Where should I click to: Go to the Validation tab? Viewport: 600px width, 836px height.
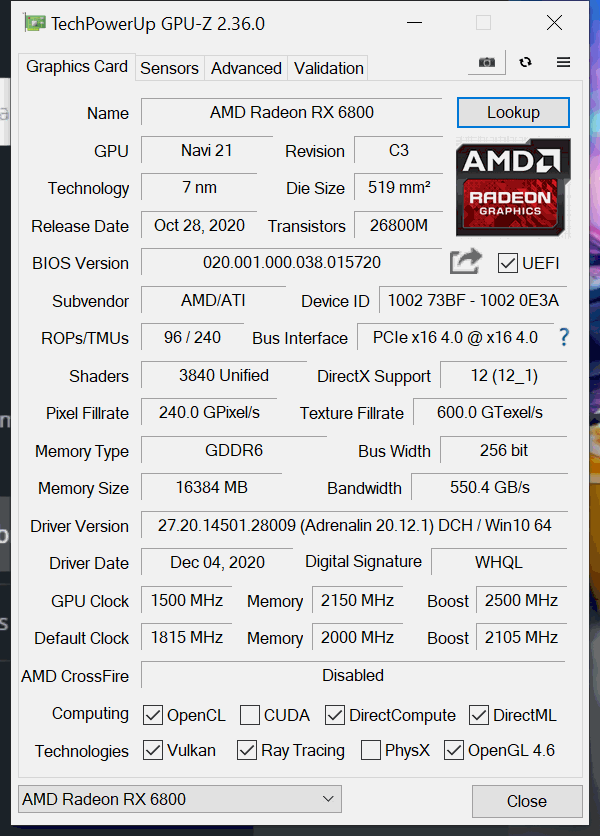329,68
